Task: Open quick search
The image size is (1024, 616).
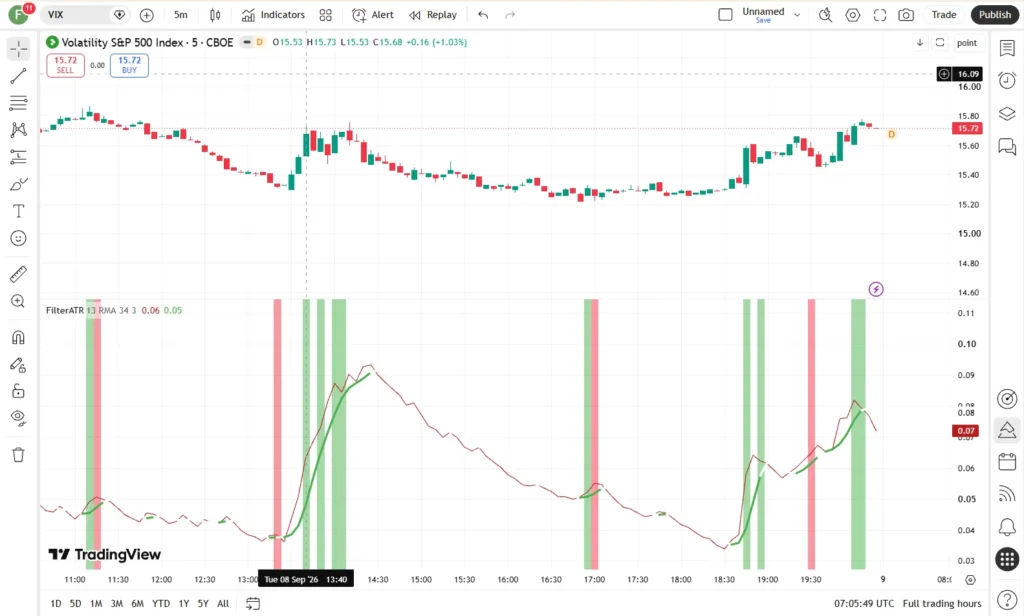Action: point(825,14)
